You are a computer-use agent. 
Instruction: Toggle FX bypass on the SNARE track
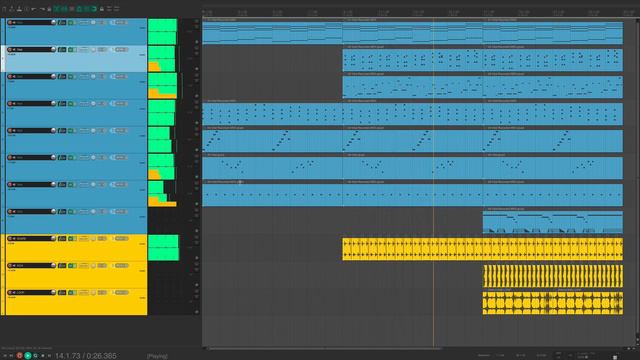tap(75, 238)
